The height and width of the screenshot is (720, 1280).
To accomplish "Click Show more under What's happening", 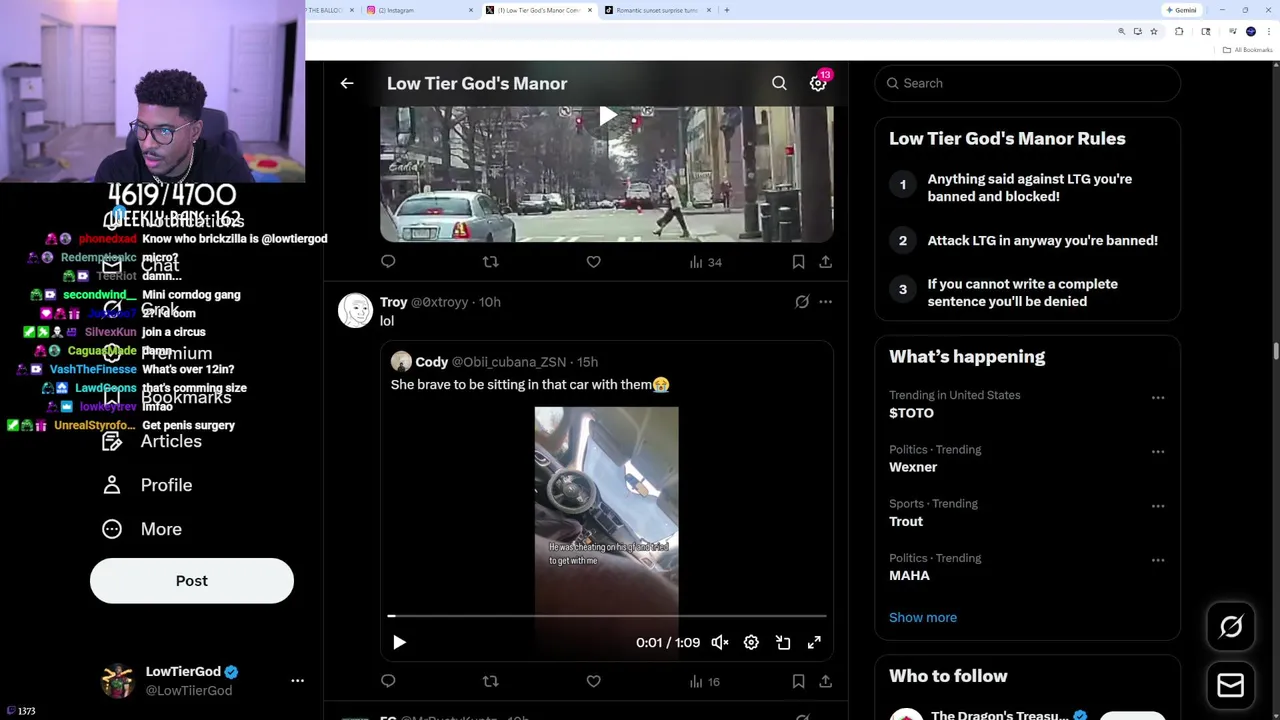I will (x=923, y=617).
